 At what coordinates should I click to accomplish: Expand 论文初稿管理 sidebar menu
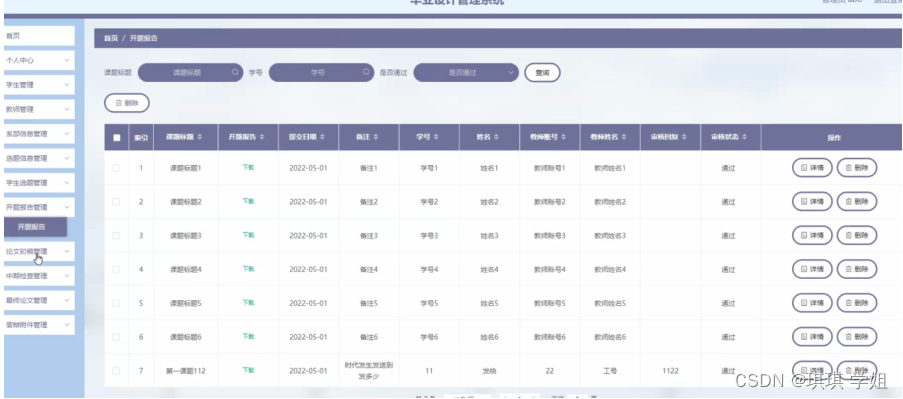click(x=39, y=252)
